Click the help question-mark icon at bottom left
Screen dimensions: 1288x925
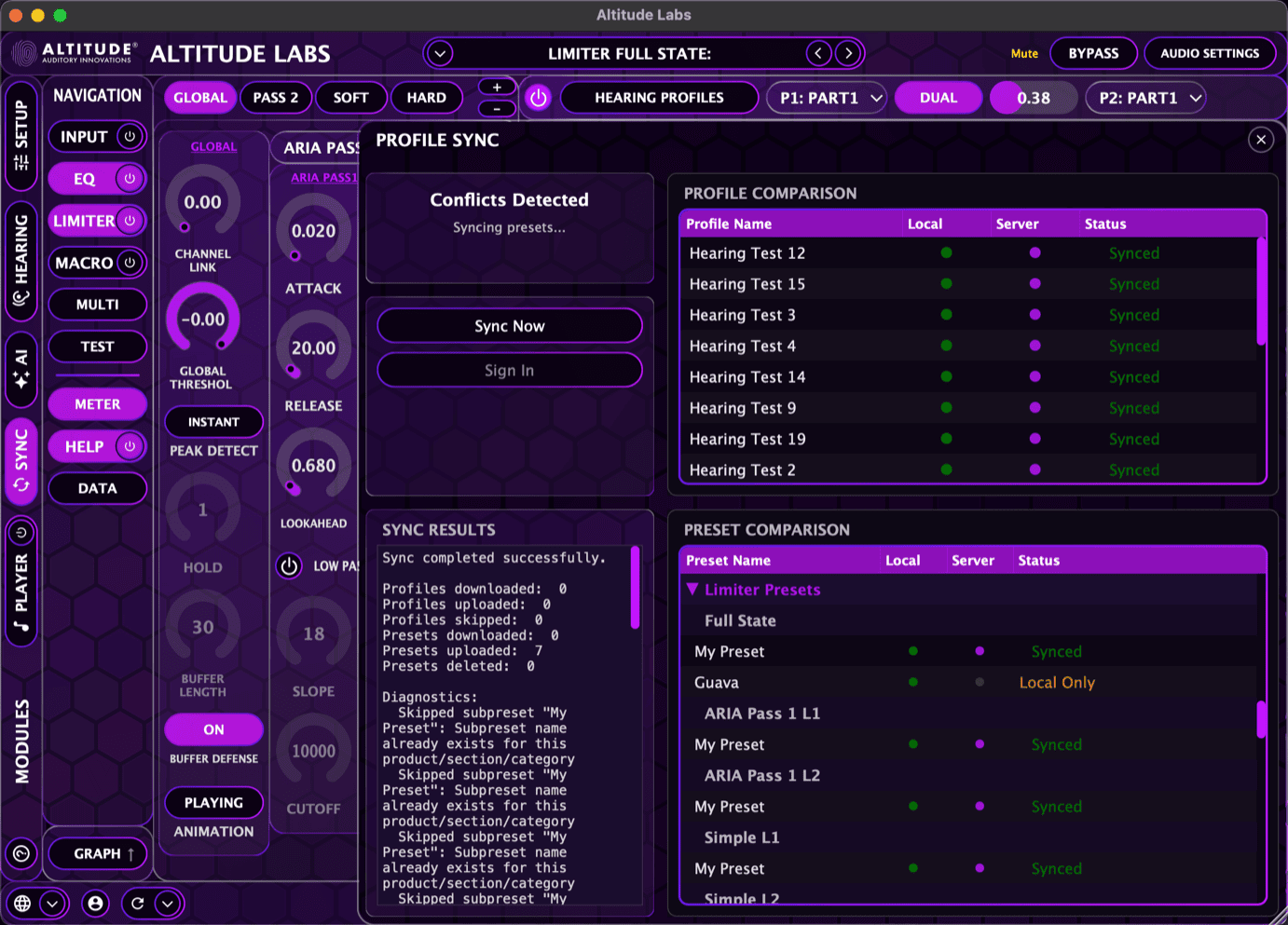tap(21, 853)
